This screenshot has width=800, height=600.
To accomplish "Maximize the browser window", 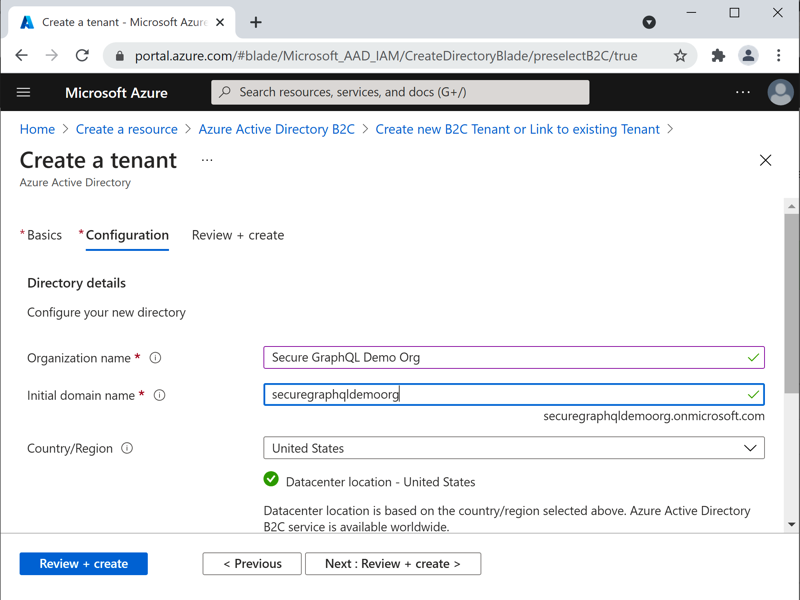I will coord(734,13).
